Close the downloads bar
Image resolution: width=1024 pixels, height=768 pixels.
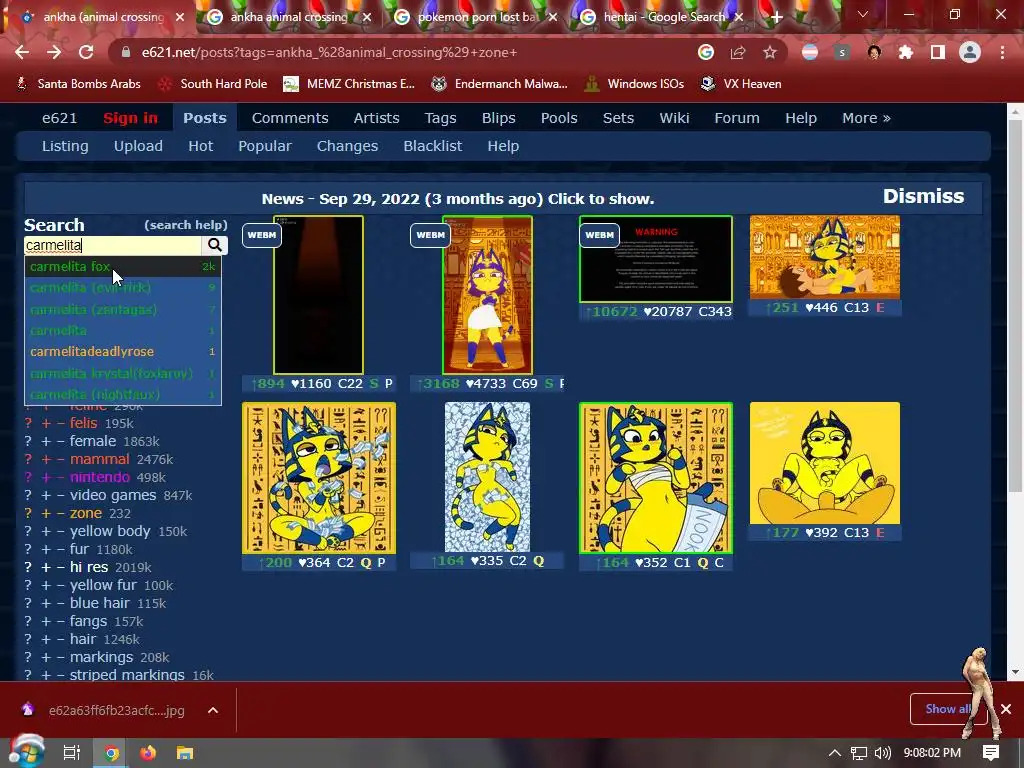tap(1006, 709)
